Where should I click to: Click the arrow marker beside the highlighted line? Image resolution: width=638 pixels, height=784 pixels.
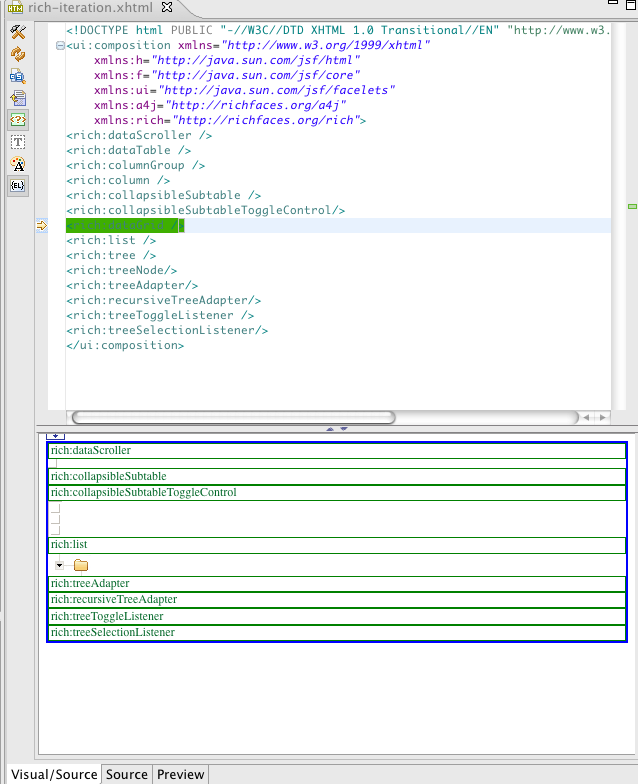[41, 226]
